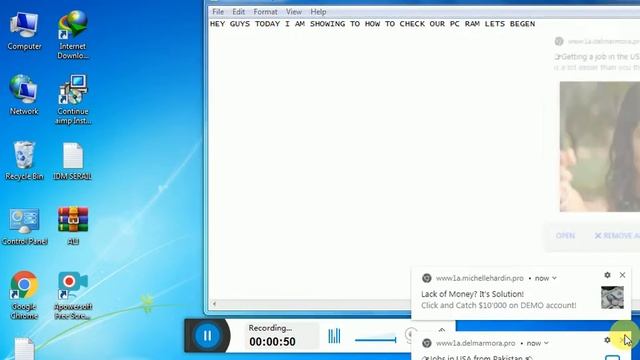Click Chrome icon on delmarmora.pro notification

coord(427,343)
